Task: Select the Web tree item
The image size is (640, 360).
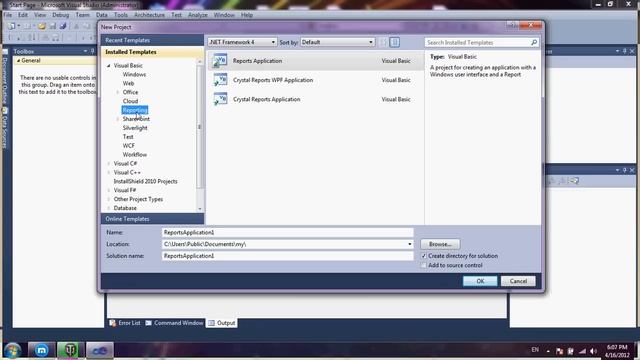Action: tap(128, 83)
